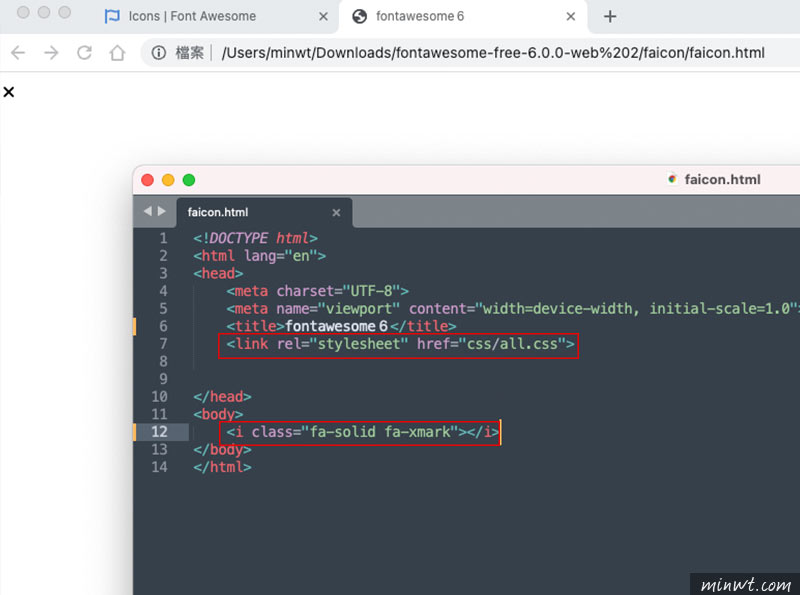
Task: View site info icon in address bar
Action: (159, 53)
